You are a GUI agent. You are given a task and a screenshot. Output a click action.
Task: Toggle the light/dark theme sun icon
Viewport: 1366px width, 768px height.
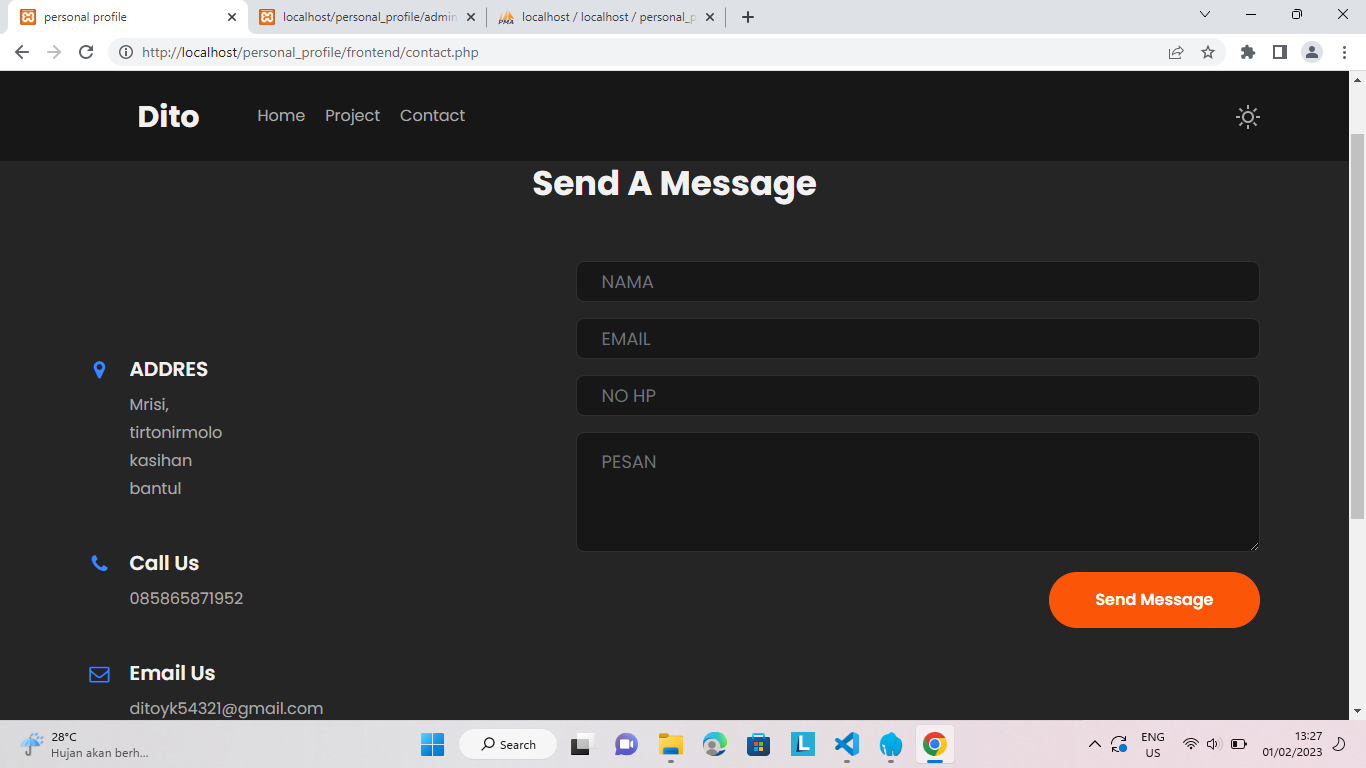[1247, 117]
